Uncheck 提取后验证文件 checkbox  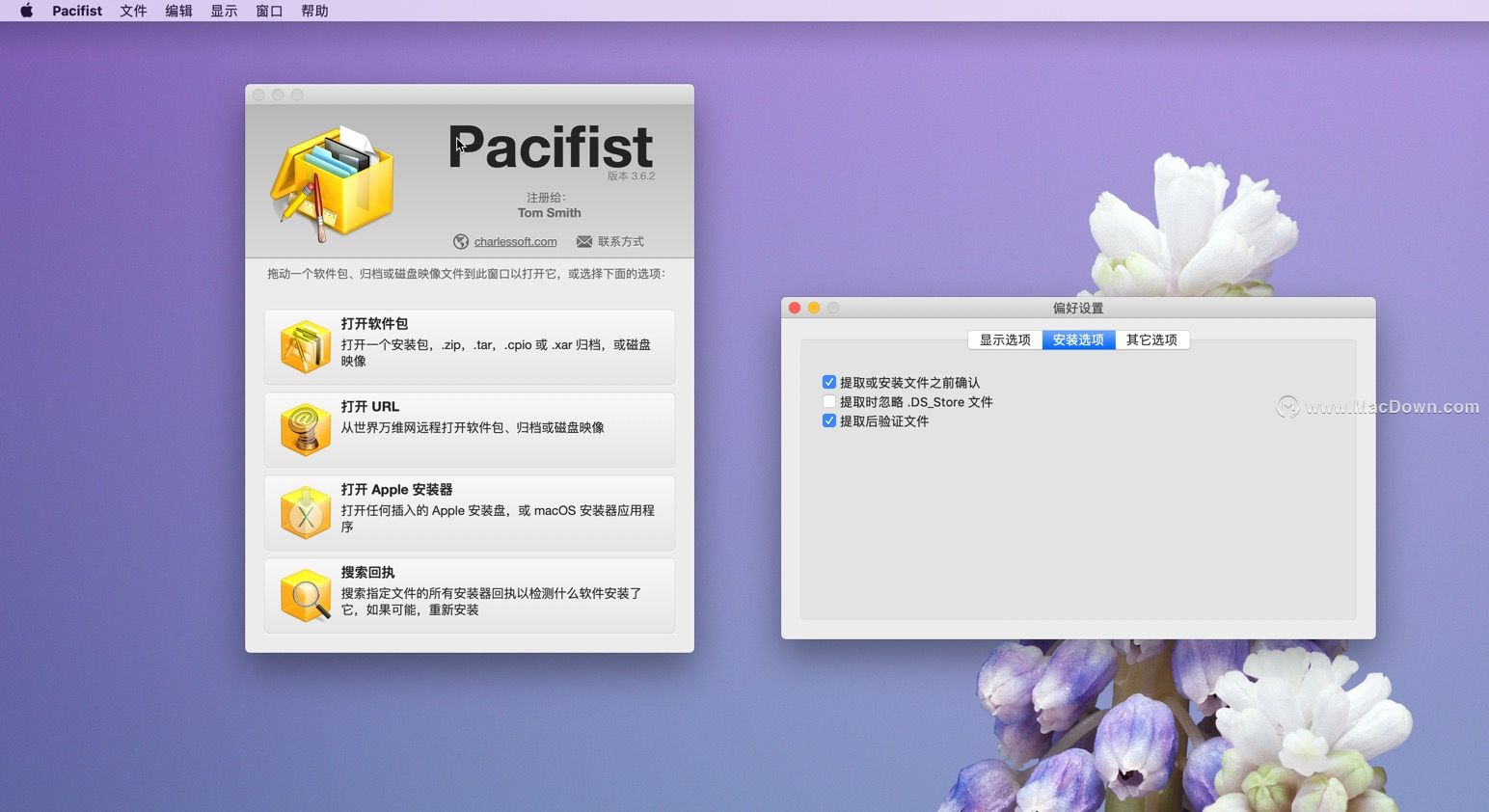(x=828, y=420)
